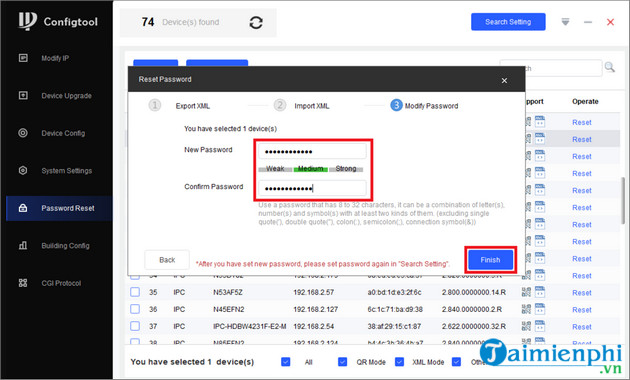Screen dimensions: 630x380
Task: Select IP address 192.168.2.127
Action: coord(315,309)
